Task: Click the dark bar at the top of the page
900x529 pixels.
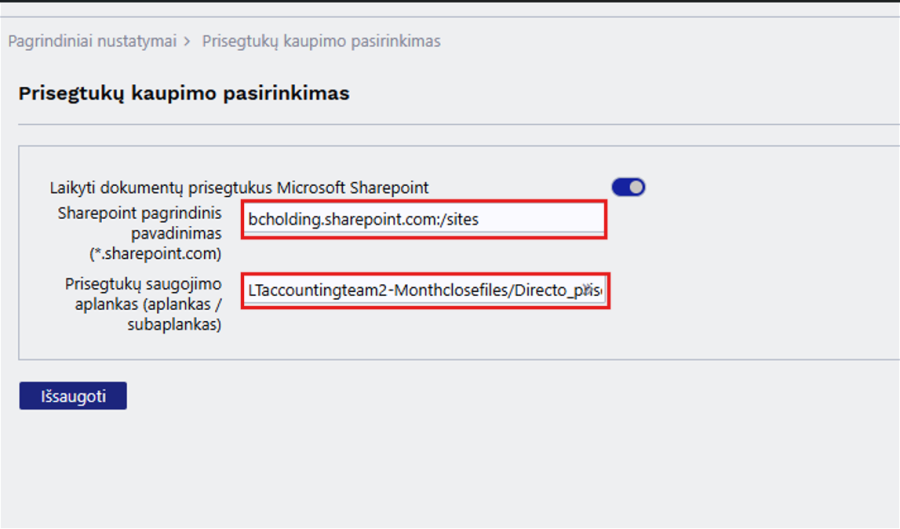Action: tap(450, 3)
